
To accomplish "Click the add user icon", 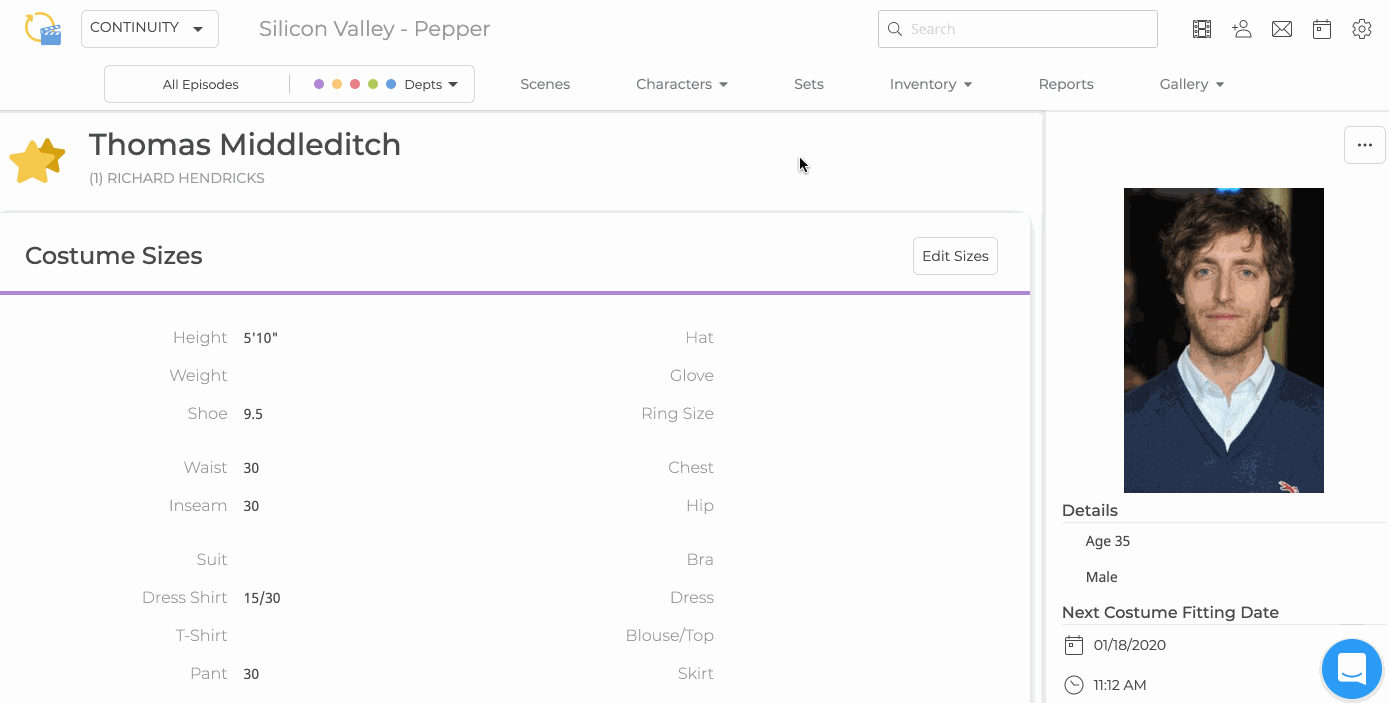I will point(1242,29).
